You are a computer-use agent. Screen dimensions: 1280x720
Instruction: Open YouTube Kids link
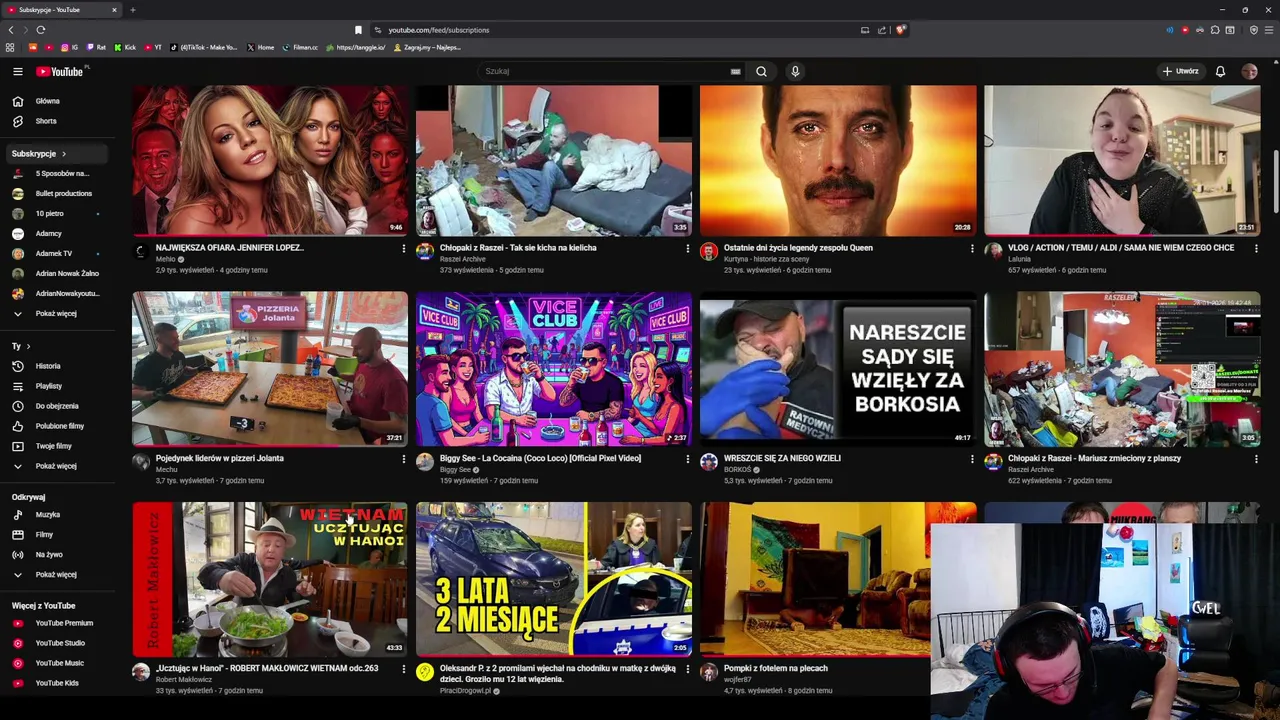point(55,683)
